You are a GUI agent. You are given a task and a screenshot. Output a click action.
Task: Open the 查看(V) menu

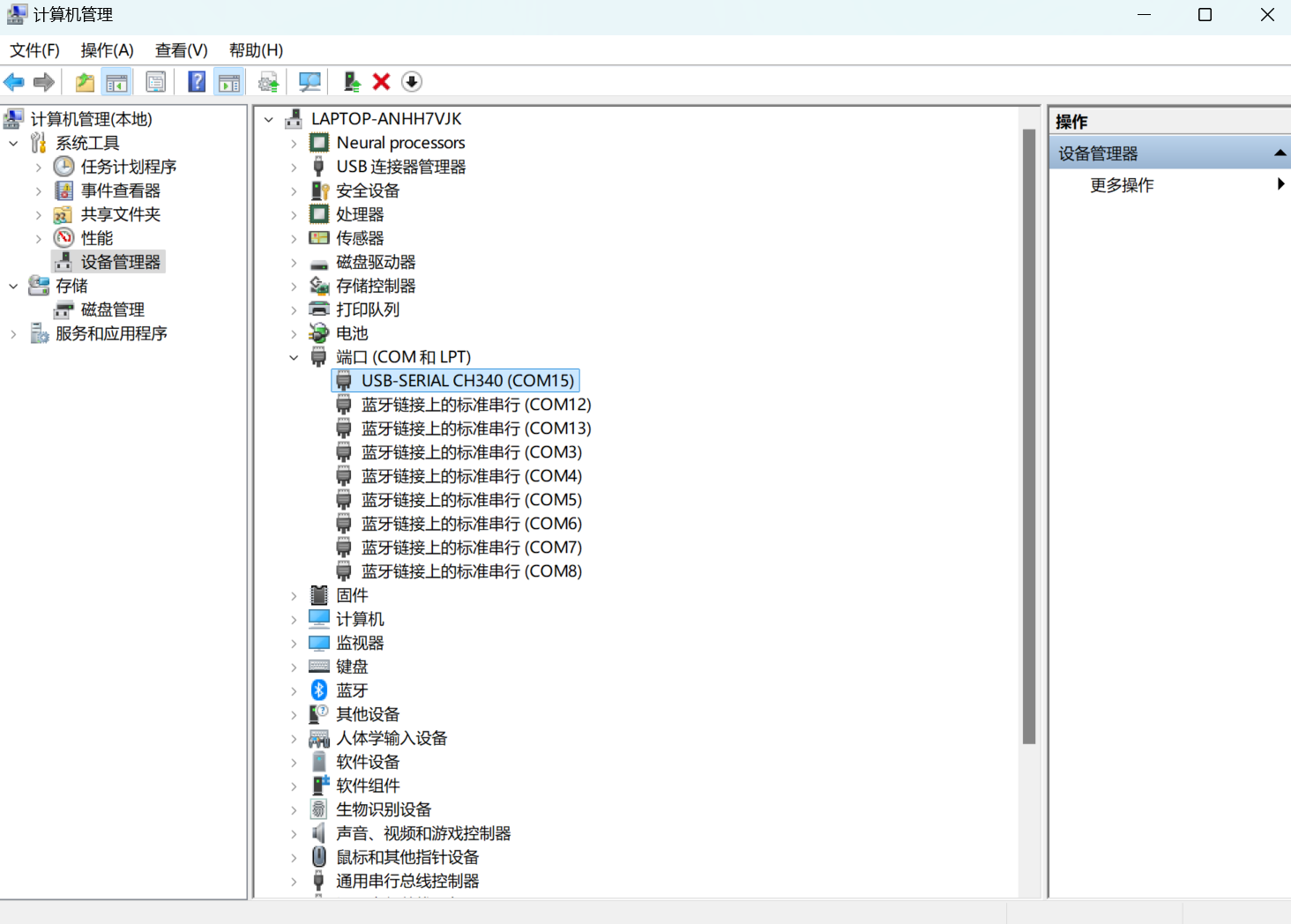pyautogui.click(x=182, y=50)
